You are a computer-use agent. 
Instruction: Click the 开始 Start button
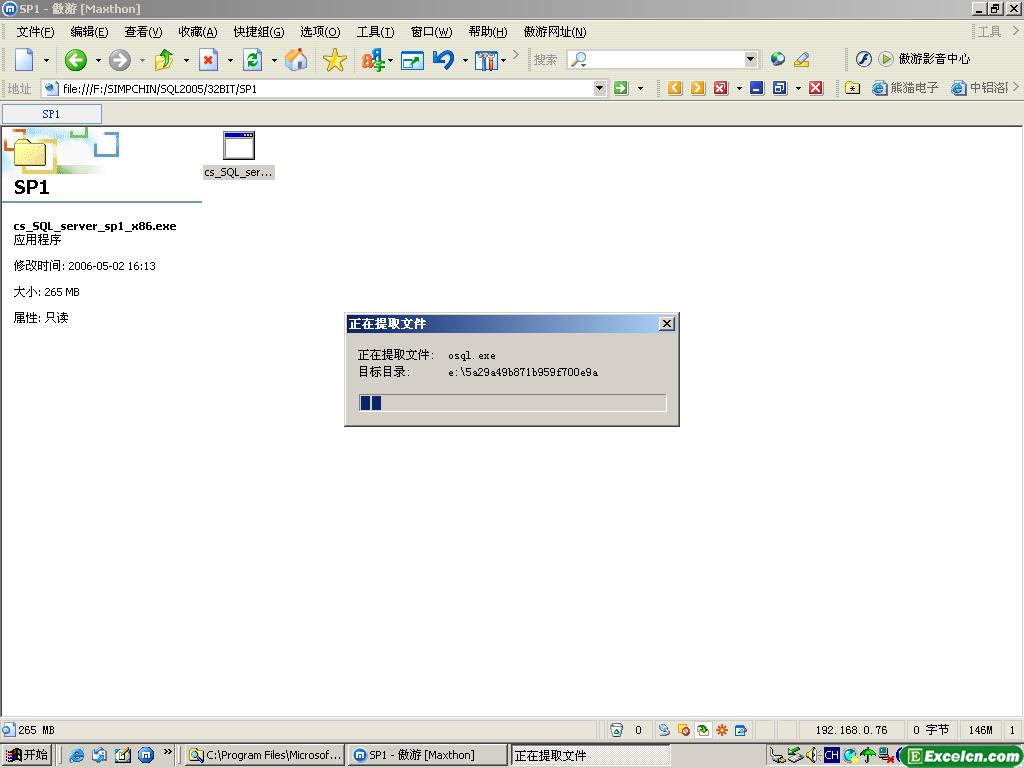(27, 755)
